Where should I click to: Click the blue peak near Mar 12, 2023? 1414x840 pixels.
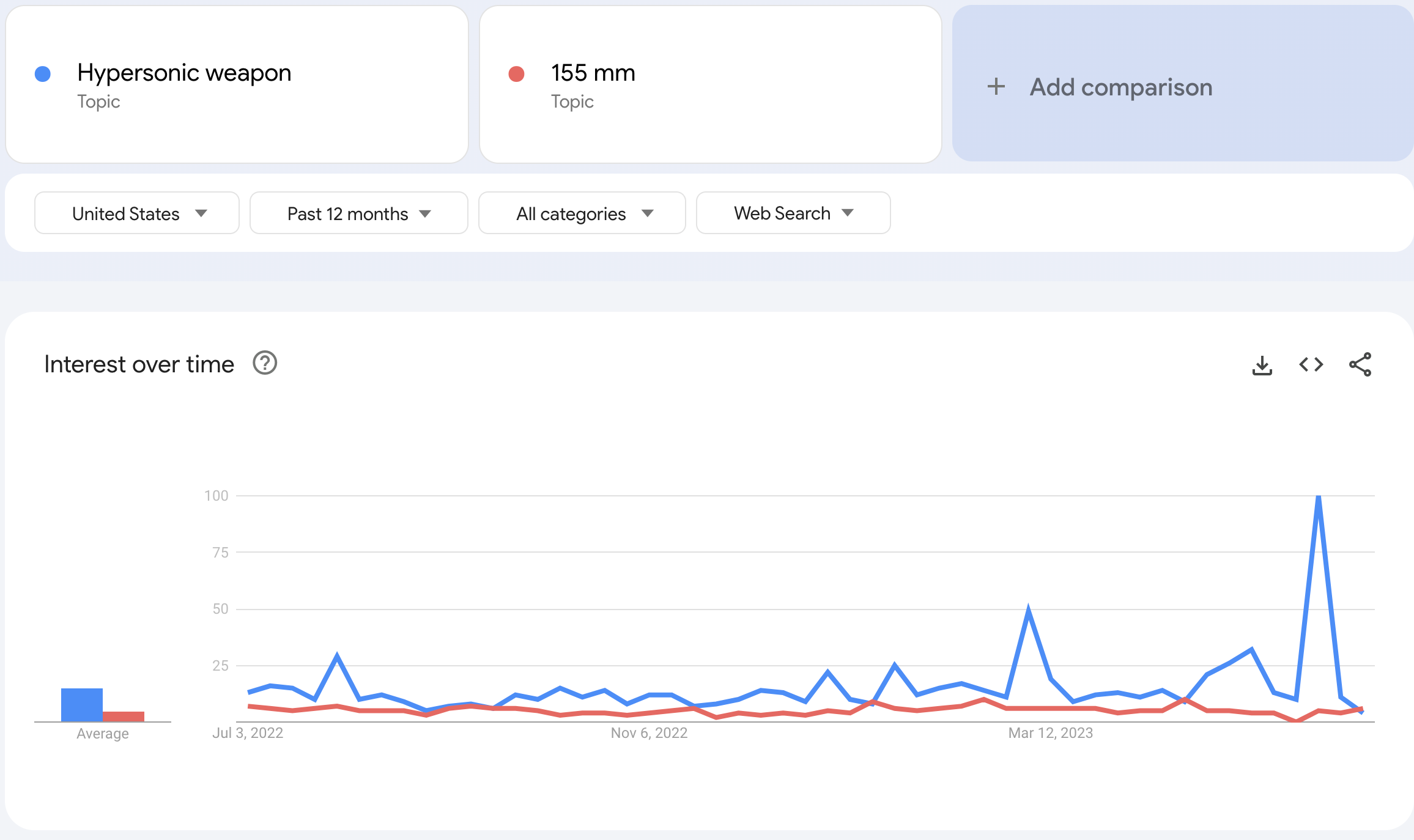coord(1028,611)
